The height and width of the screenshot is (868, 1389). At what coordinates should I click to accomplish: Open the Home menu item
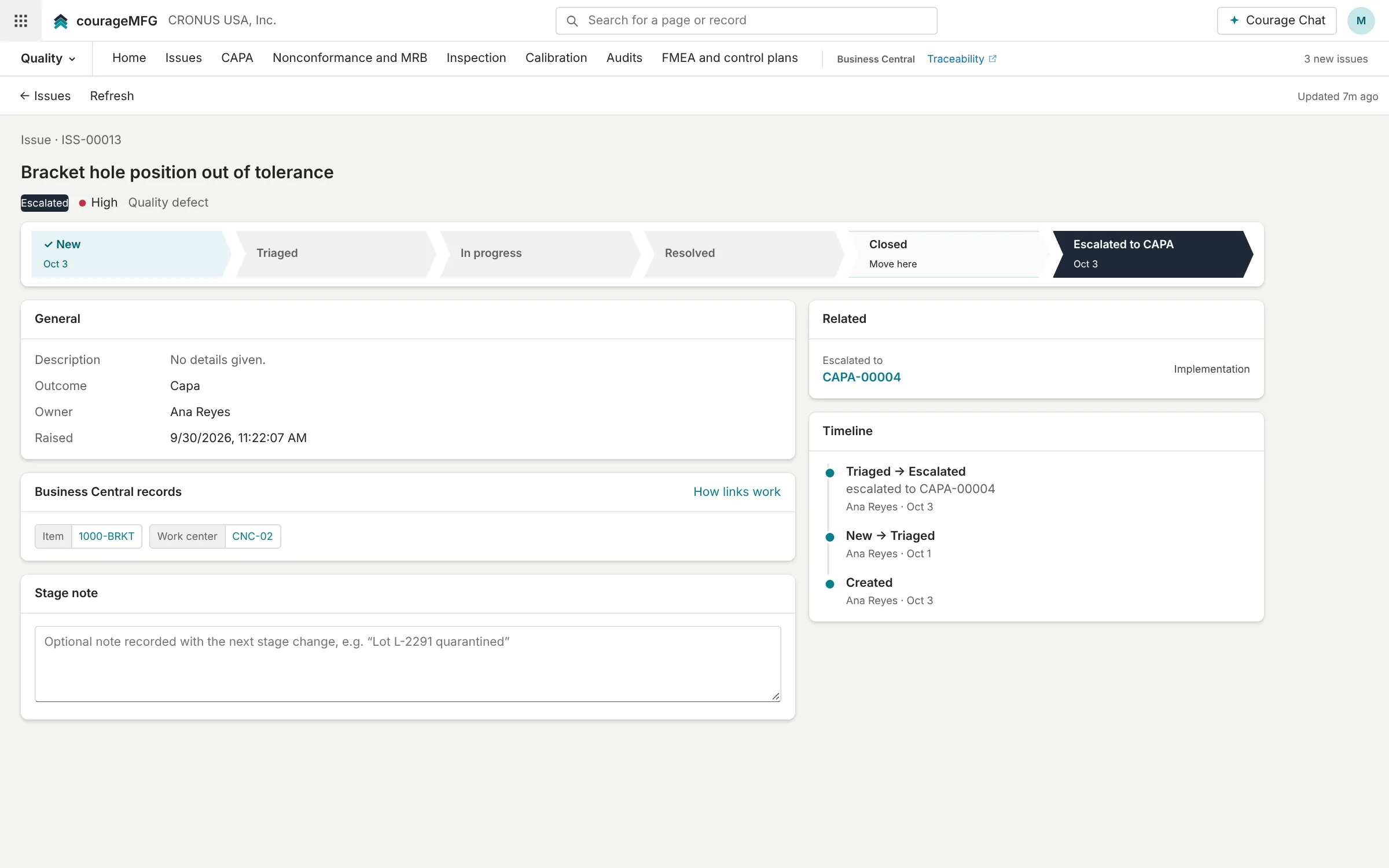click(x=129, y=58)
